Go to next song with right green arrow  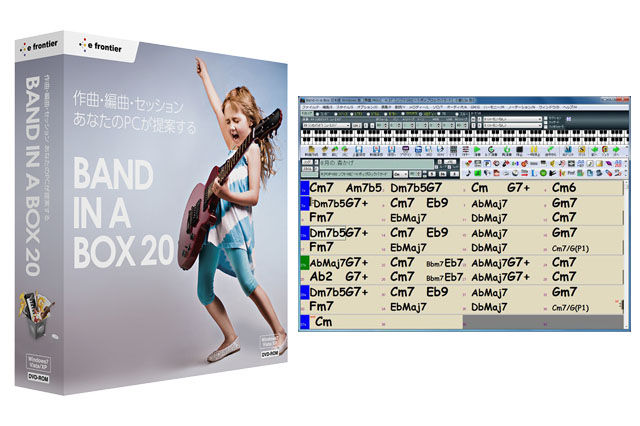[616, 150]
